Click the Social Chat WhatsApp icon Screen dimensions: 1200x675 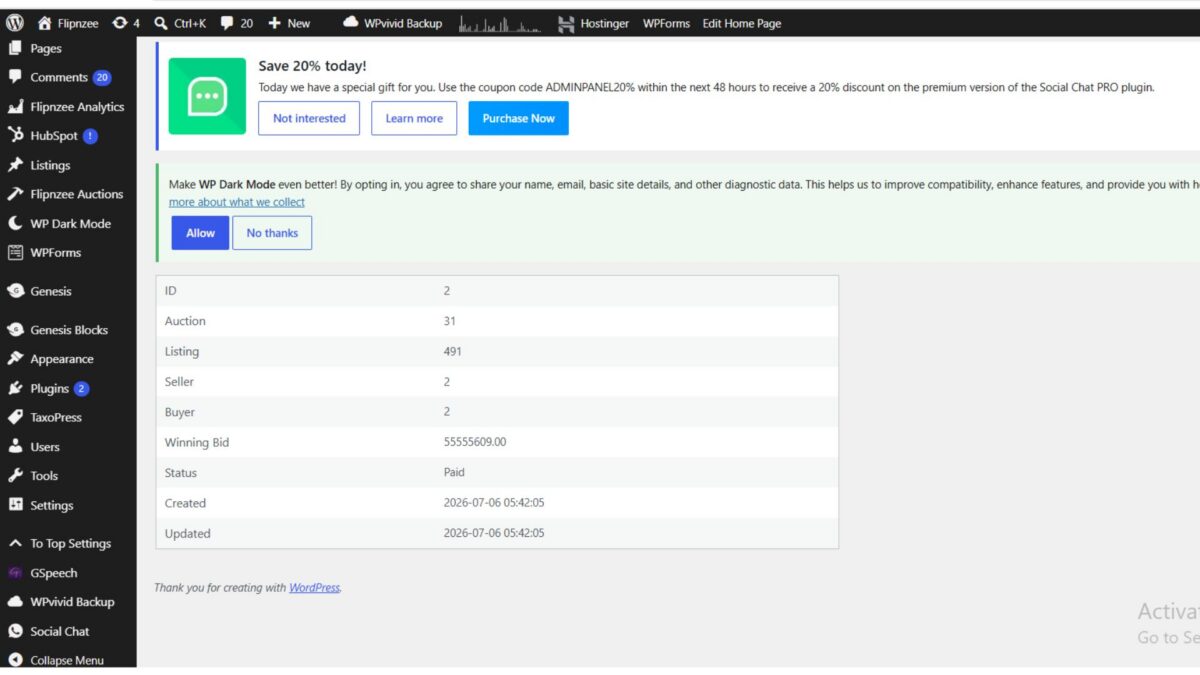pyautogui.click(x=15, y=631)
